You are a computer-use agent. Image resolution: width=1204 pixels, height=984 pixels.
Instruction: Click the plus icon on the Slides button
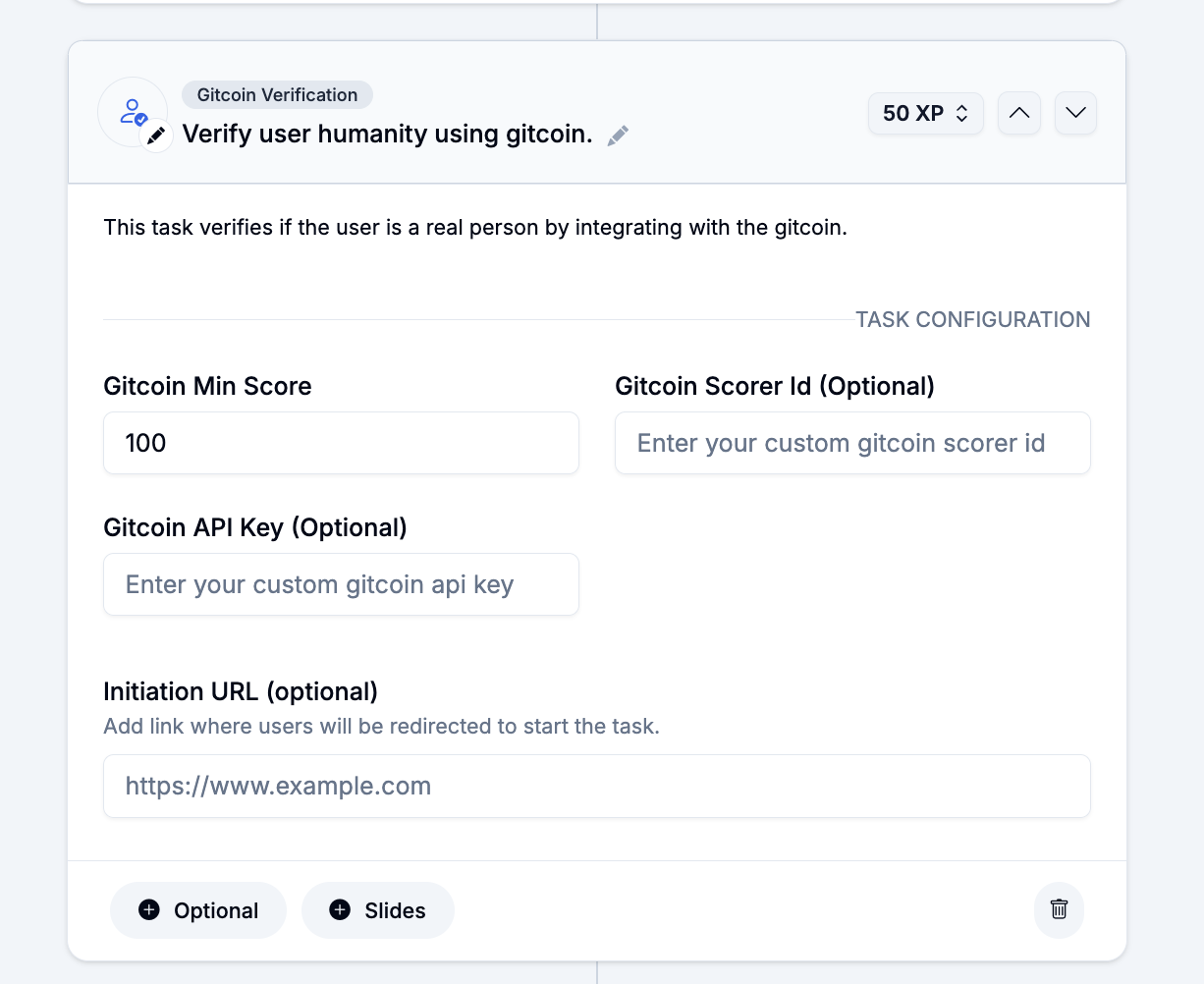point(340,910)
